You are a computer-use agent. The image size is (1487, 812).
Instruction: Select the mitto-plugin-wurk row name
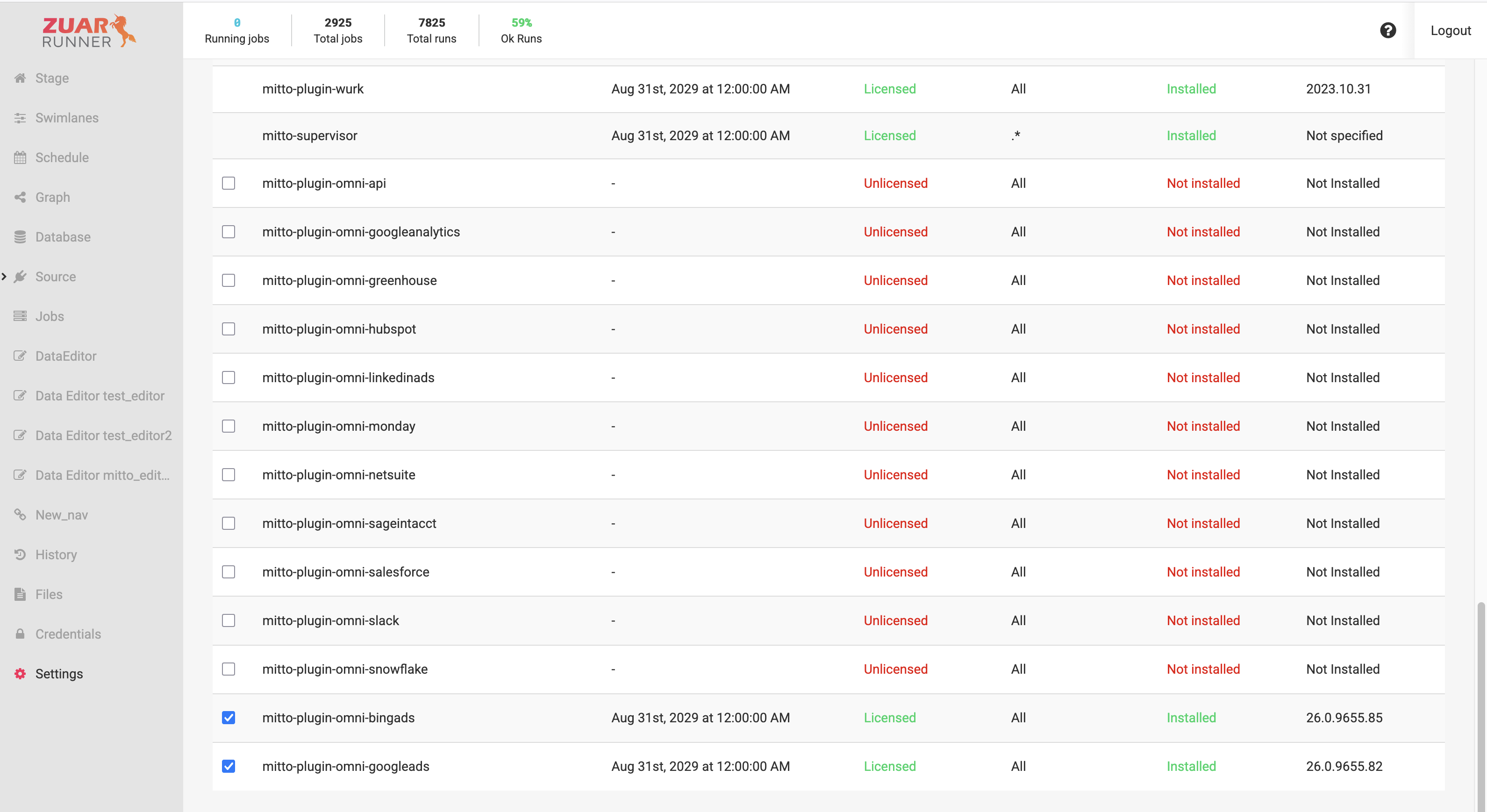point(313,89)
